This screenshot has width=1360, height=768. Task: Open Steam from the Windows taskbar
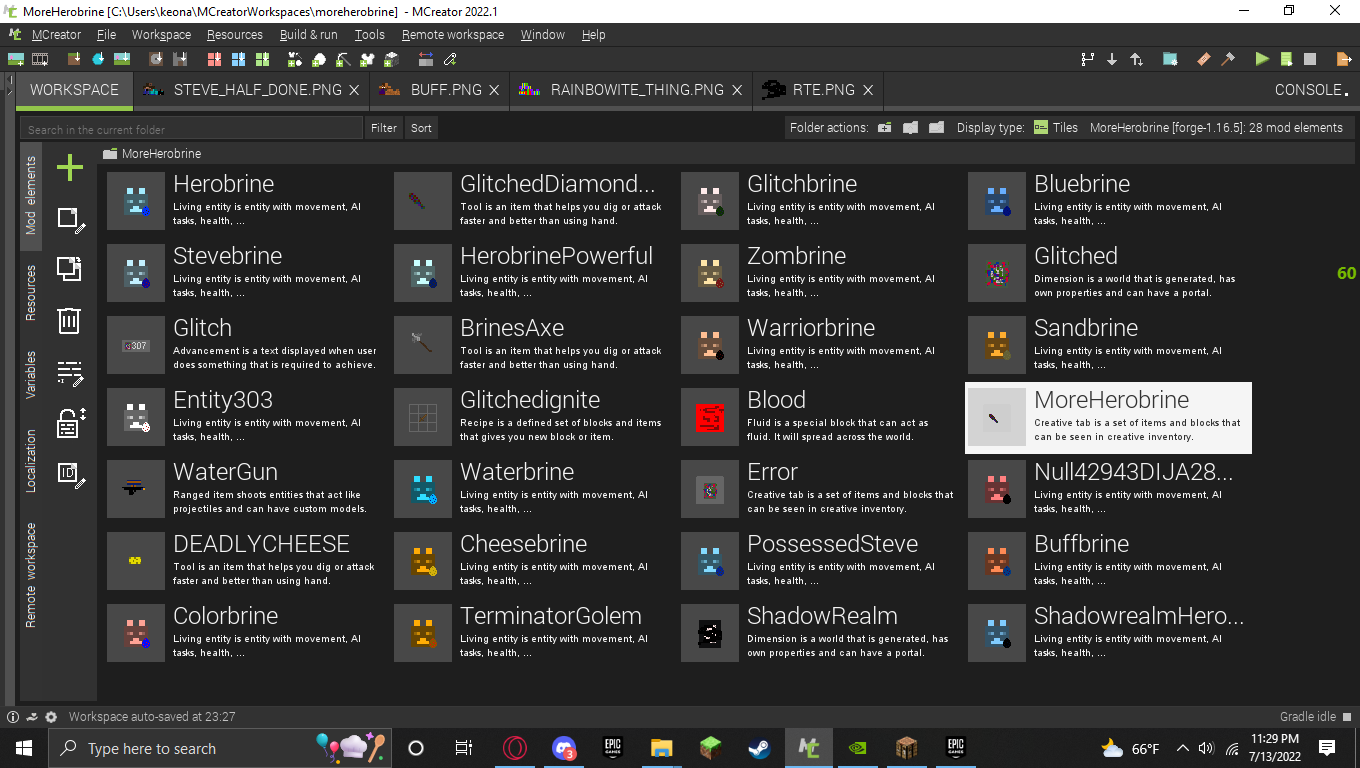pos(760,748)
